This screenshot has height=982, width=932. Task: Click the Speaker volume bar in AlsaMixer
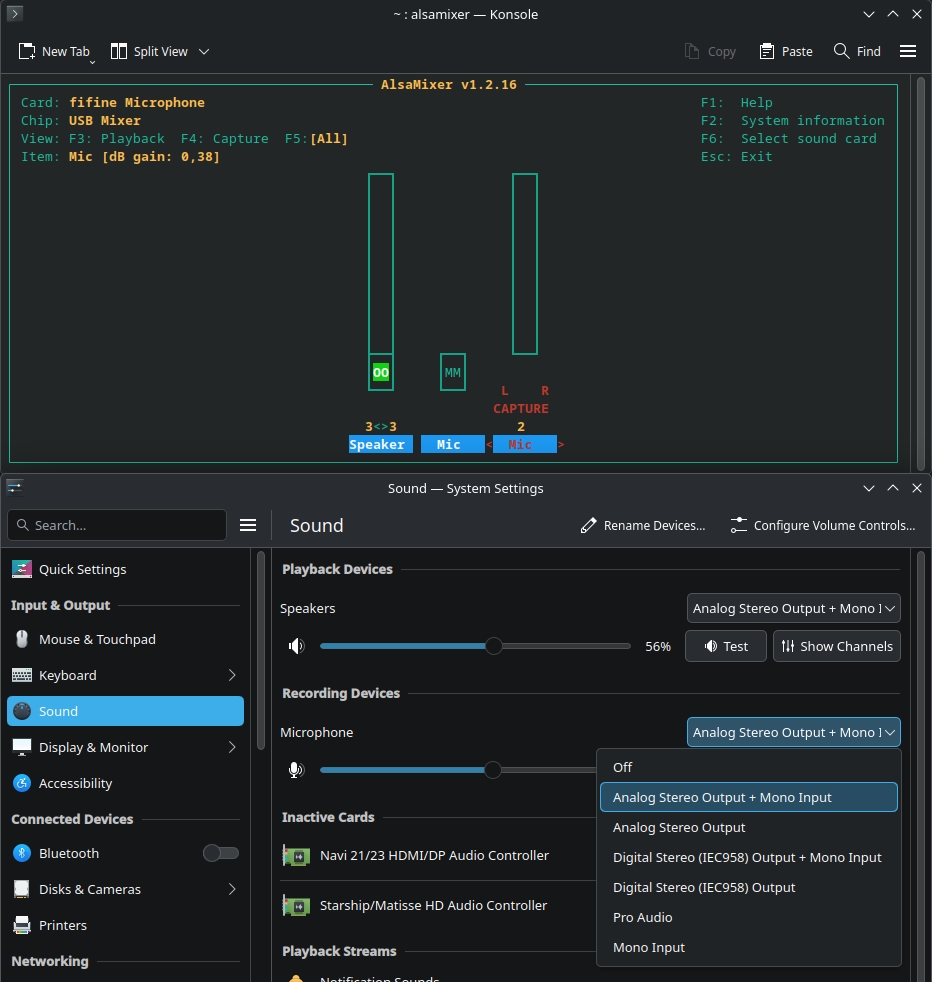(x=381, y=264)
